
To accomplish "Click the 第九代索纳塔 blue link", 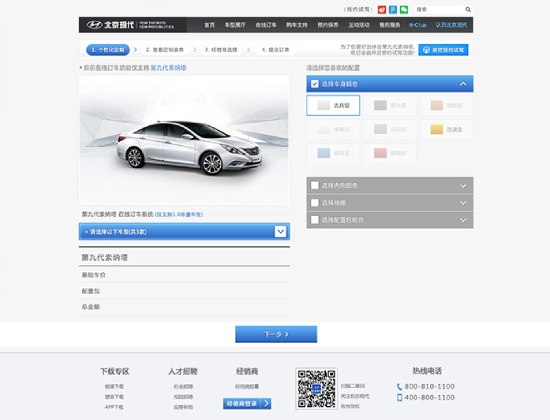I will [168, 68].
